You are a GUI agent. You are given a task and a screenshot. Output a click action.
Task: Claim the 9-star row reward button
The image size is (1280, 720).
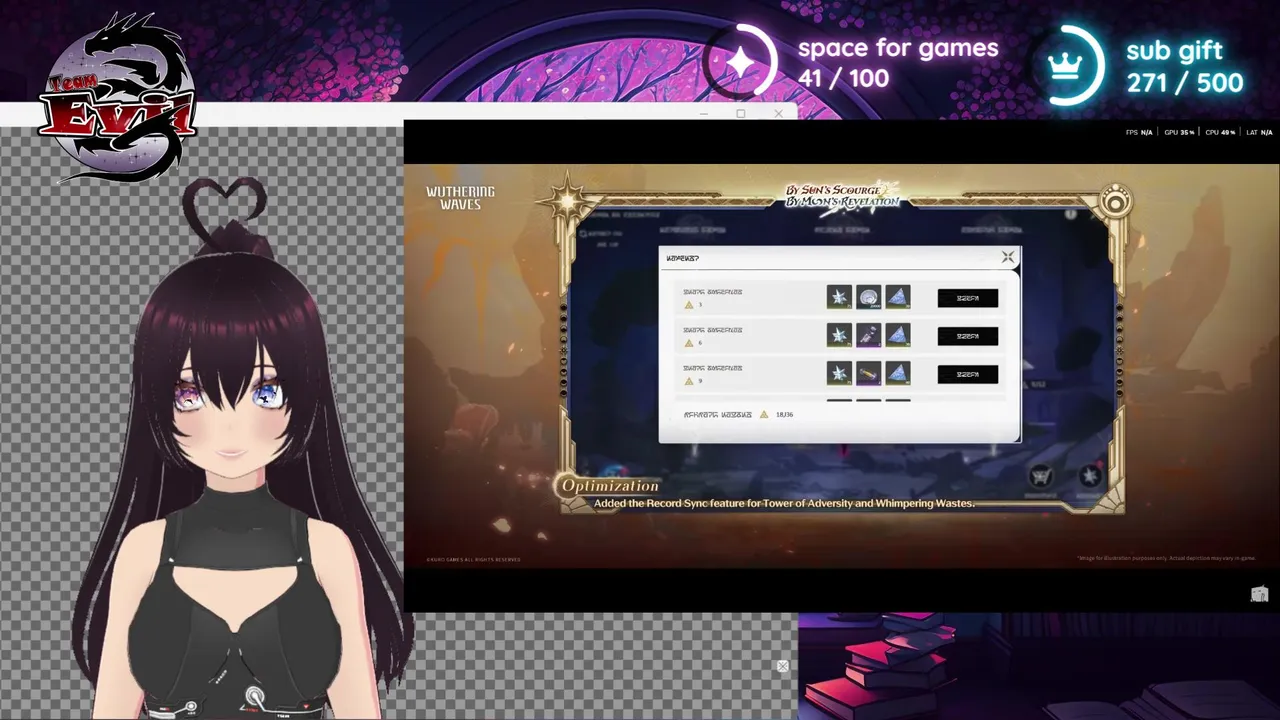(967, 374)
